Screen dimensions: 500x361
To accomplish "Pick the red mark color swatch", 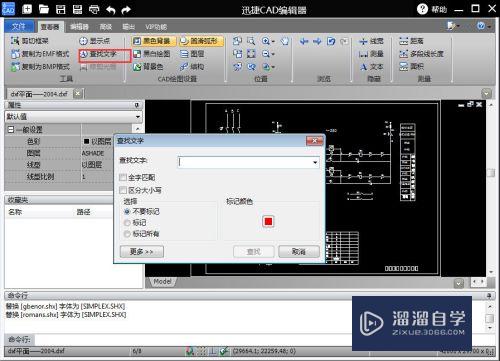I will coord(268,221).
